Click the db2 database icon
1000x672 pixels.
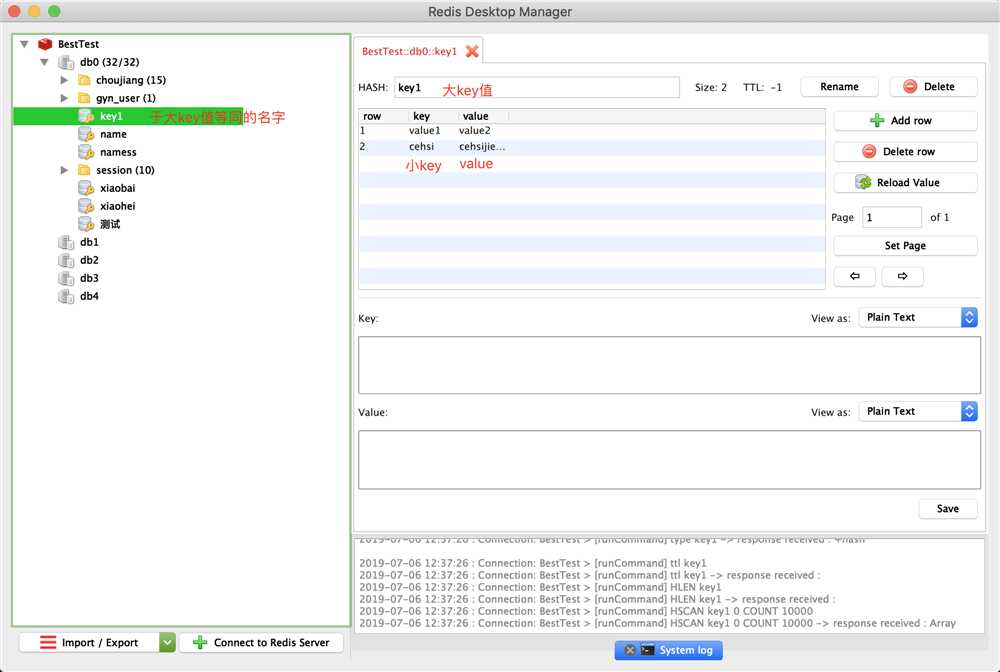click(x=66, y=260)
